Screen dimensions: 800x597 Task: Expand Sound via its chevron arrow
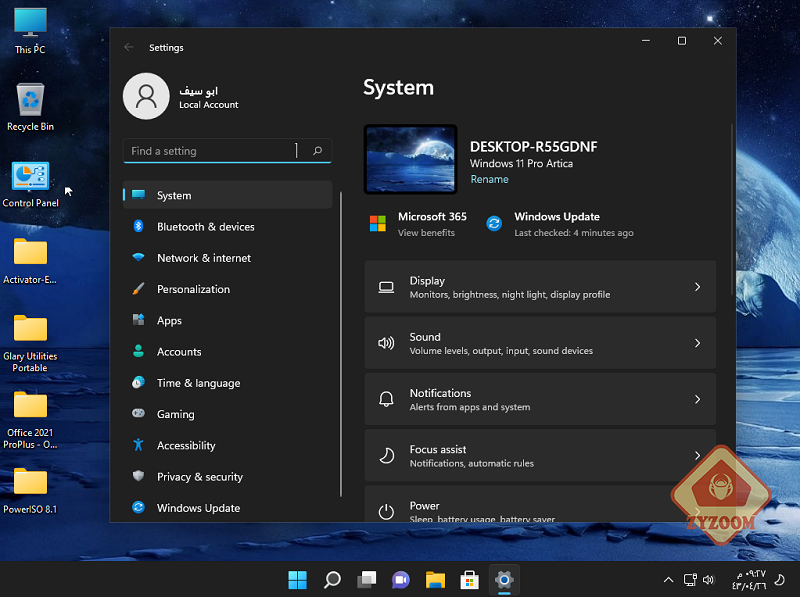(x=697, y=343)
